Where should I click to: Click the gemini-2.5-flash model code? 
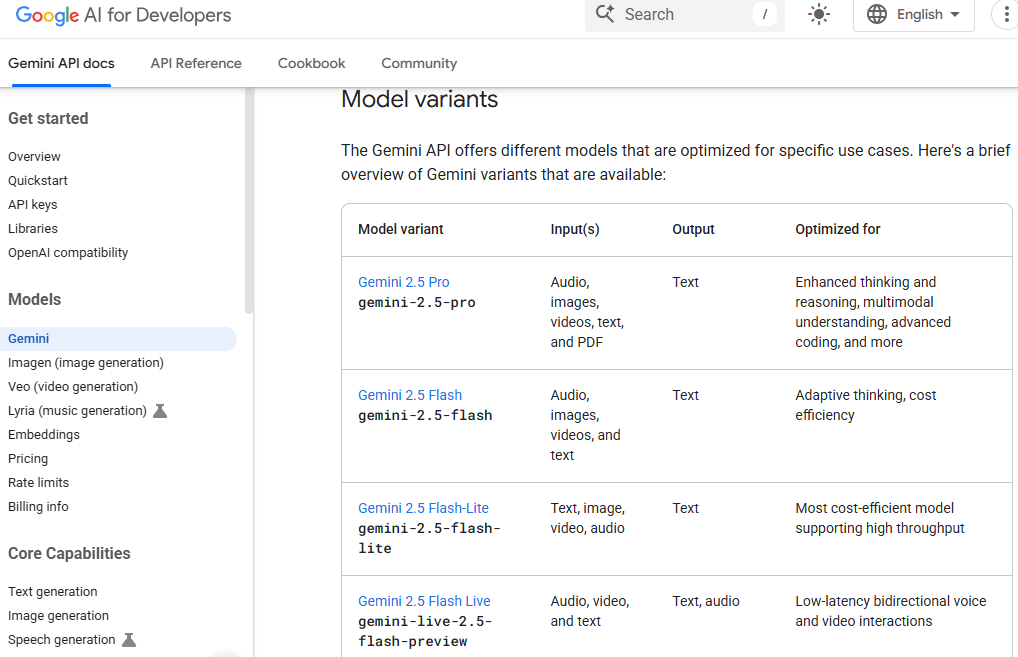tap(425, 415)
